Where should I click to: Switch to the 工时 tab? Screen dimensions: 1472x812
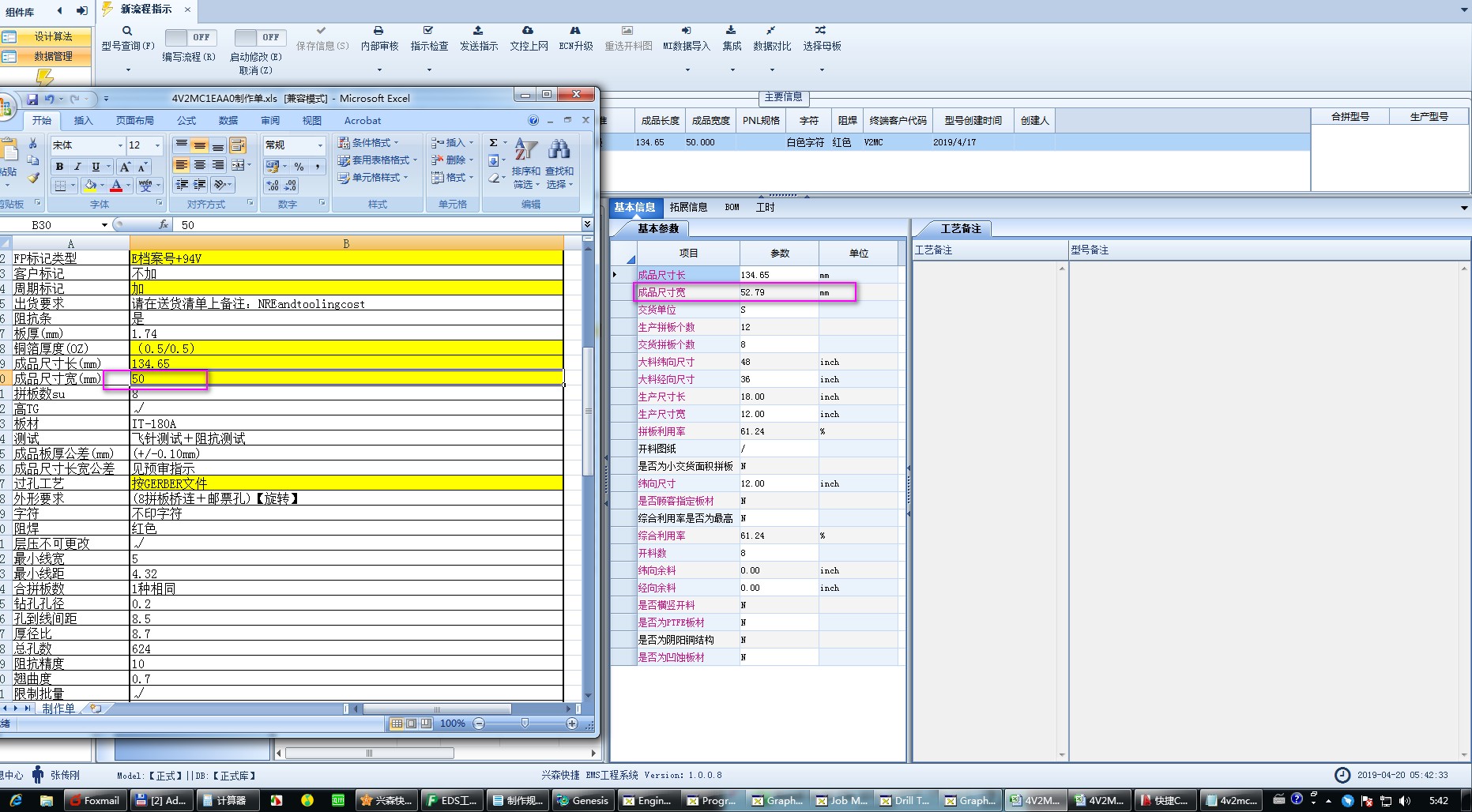765,207
